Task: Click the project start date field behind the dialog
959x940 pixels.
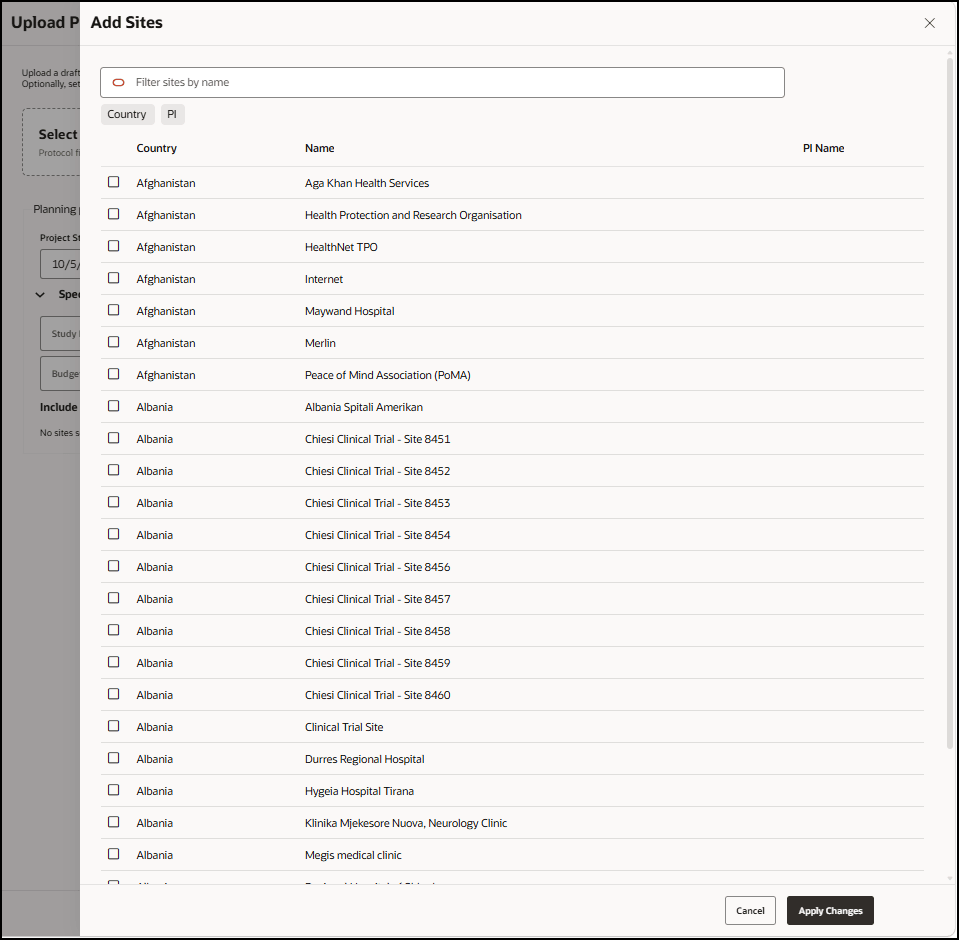Action: [60, 264]
